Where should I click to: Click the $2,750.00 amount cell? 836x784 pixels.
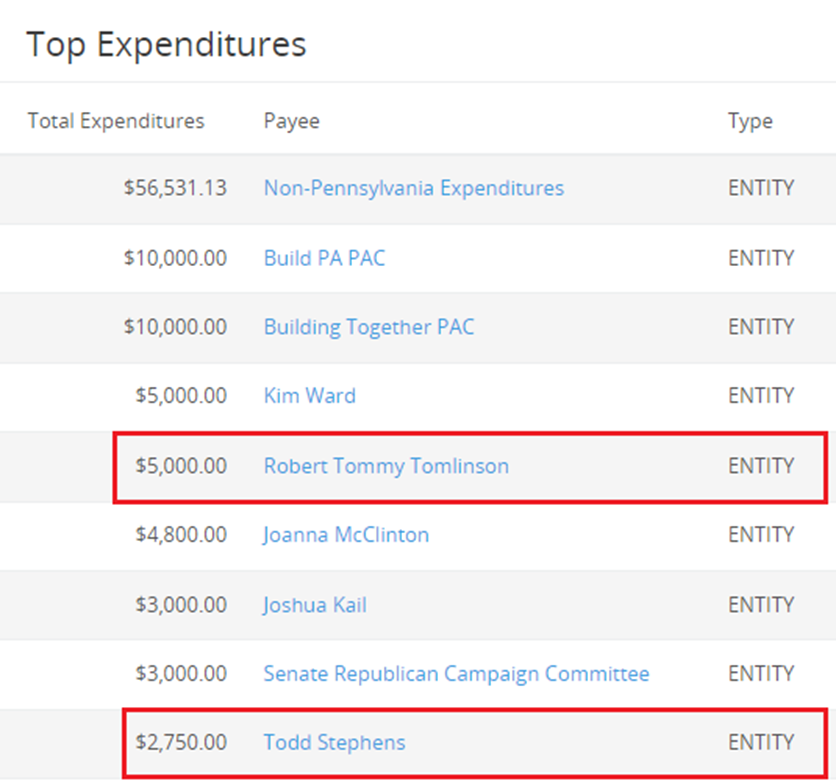tap(181, 743)
